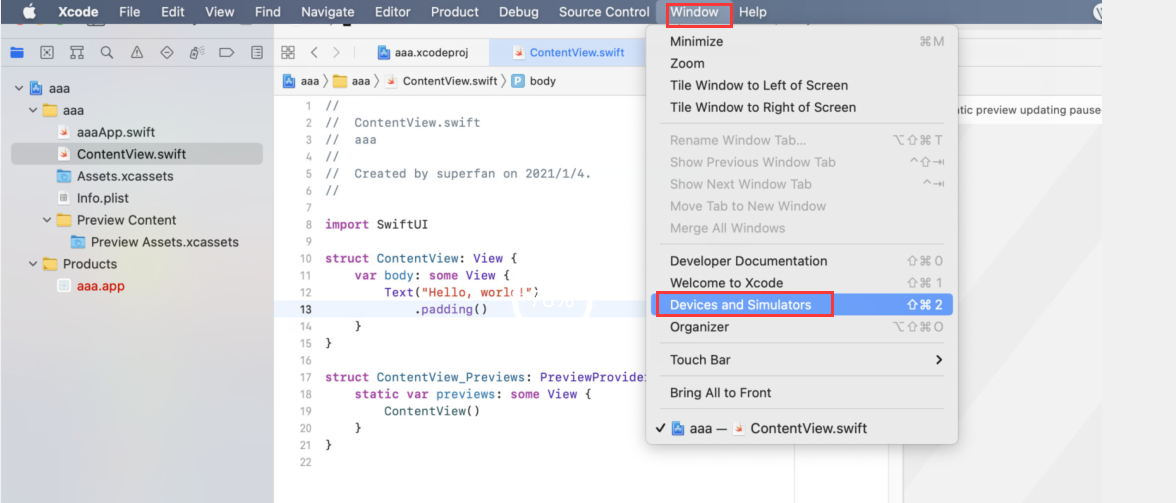
Task: Choose Organizer from the Window menu
Action: click(802, 327)
